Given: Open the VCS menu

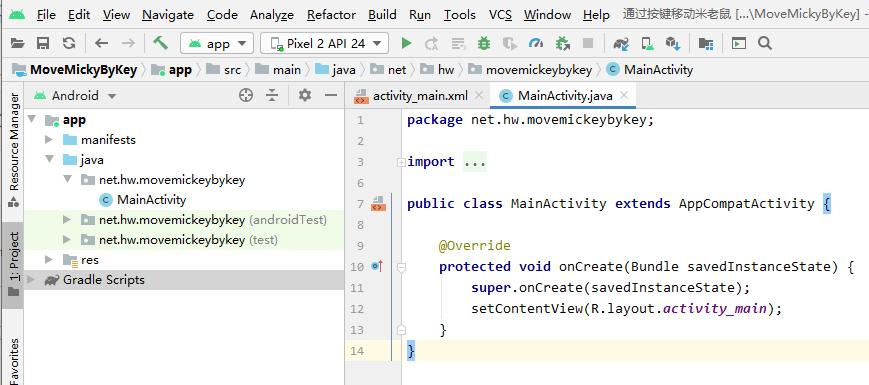Looking at the screenshot, I should [x=500, y=15].
